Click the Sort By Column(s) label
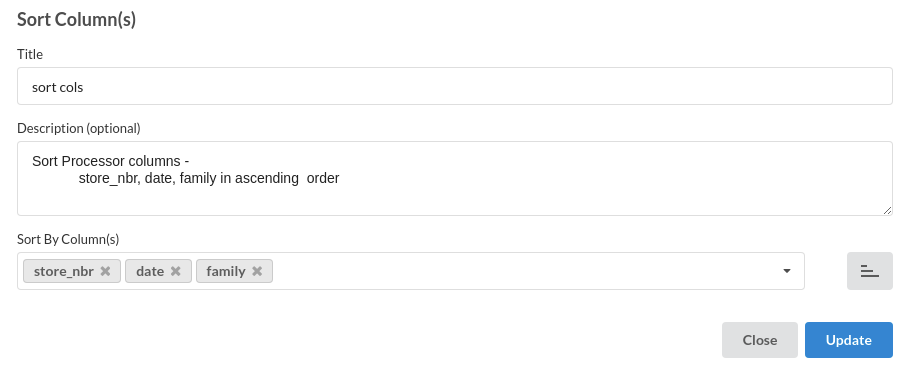 pos(68,239)
